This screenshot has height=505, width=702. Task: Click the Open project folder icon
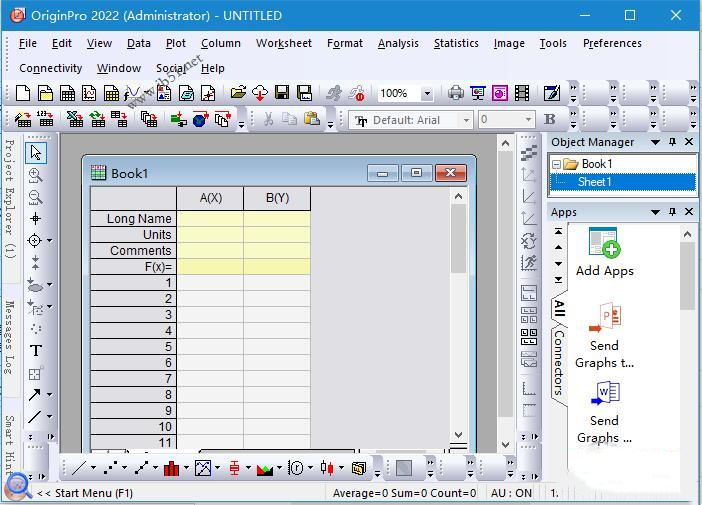point(238,93)
